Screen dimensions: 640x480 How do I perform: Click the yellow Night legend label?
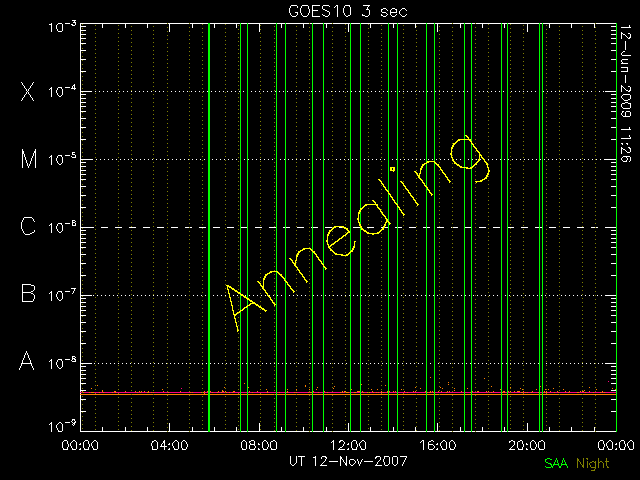click(593, 463)
